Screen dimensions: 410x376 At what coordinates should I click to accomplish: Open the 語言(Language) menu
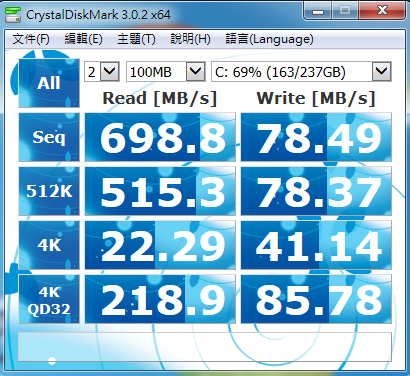tap(269, 39)
